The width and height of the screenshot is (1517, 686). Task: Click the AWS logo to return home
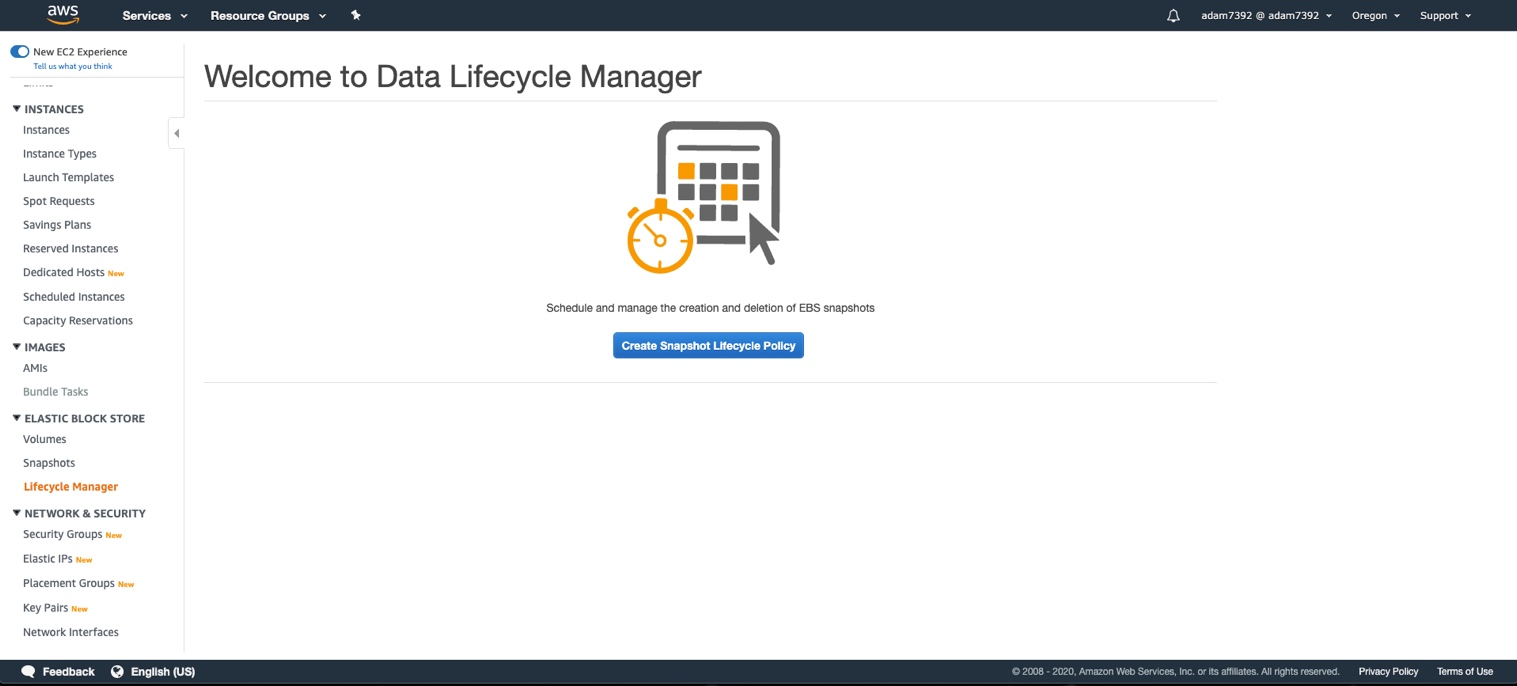tap(62, 15)
